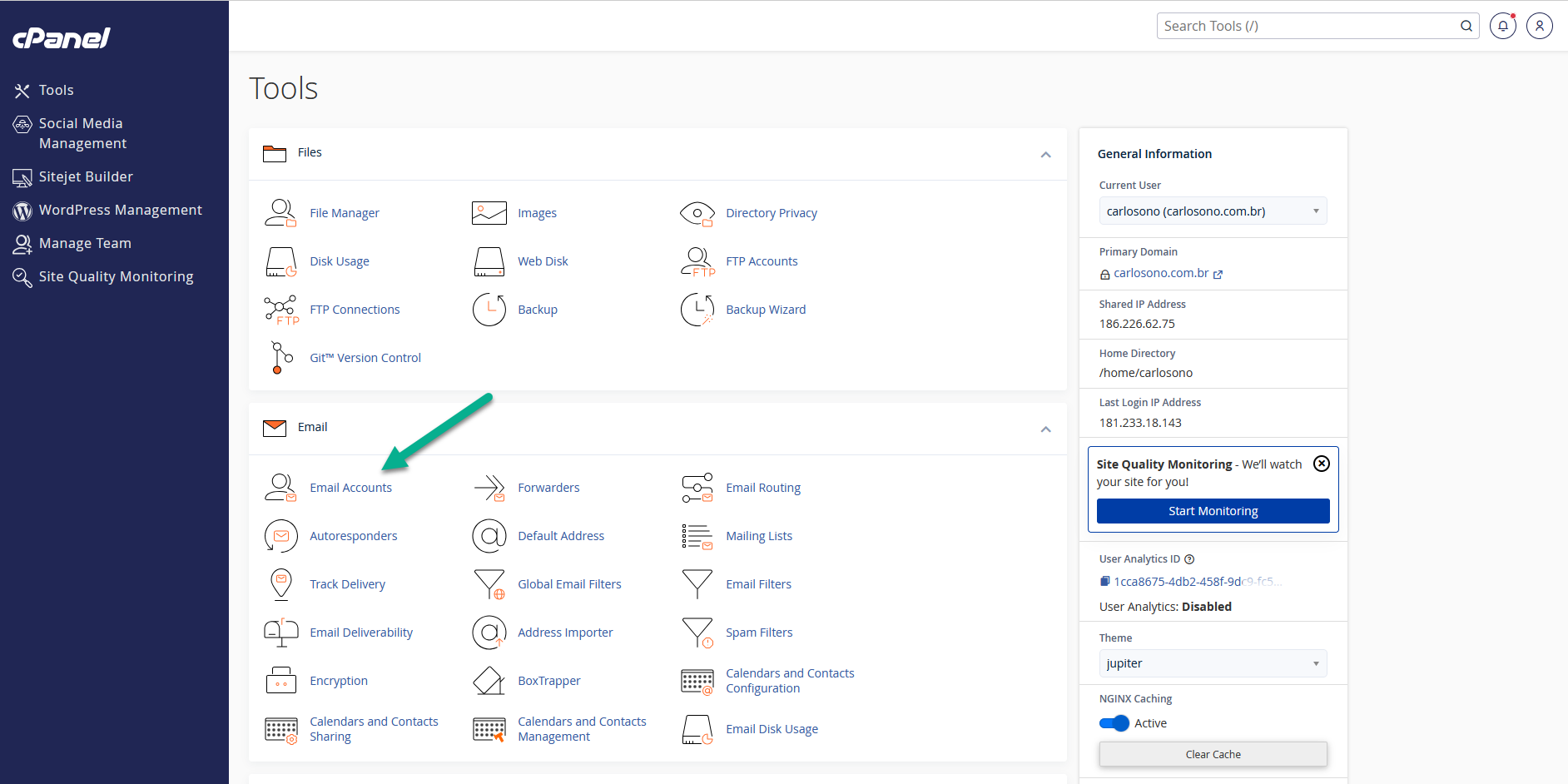Click the FTP Accounts icon
1568x784 pixels.
697,261
